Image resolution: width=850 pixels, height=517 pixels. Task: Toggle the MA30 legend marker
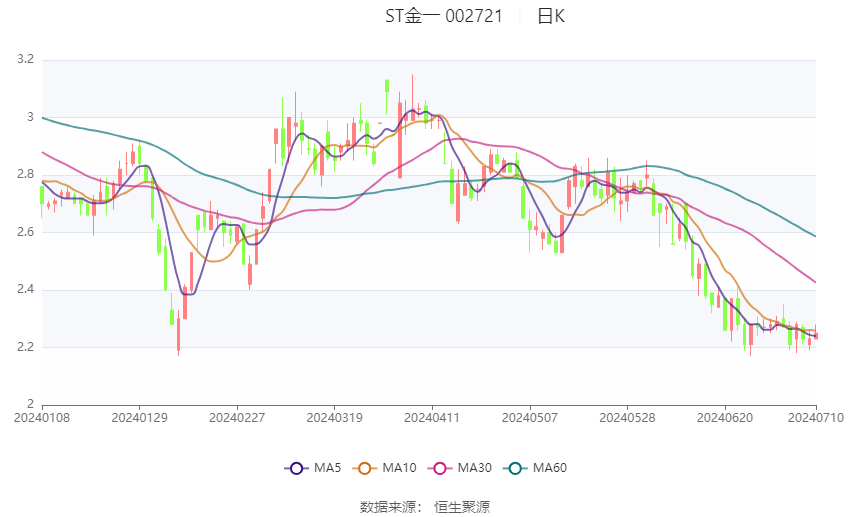pyautogui.click(x=440, y=468)
